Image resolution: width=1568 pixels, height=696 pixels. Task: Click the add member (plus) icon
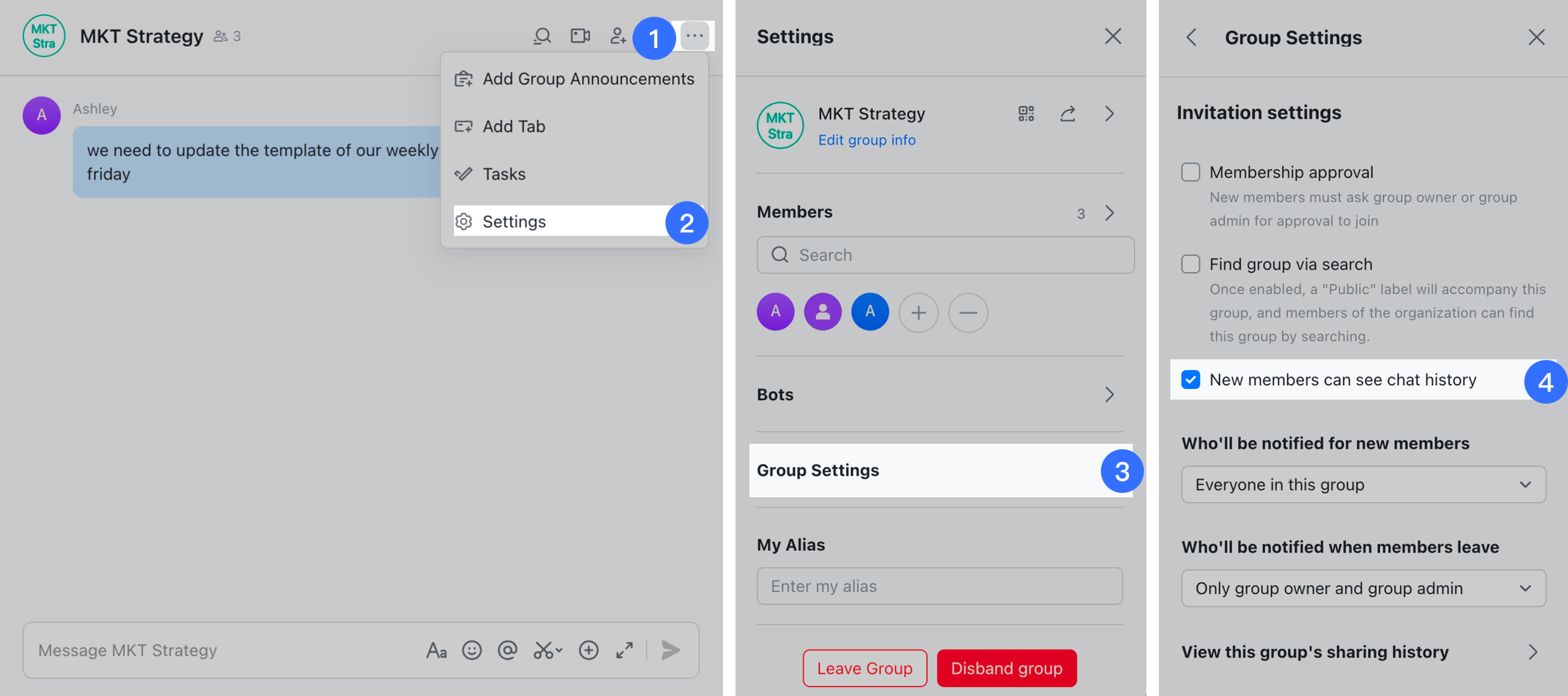point(916,311)
